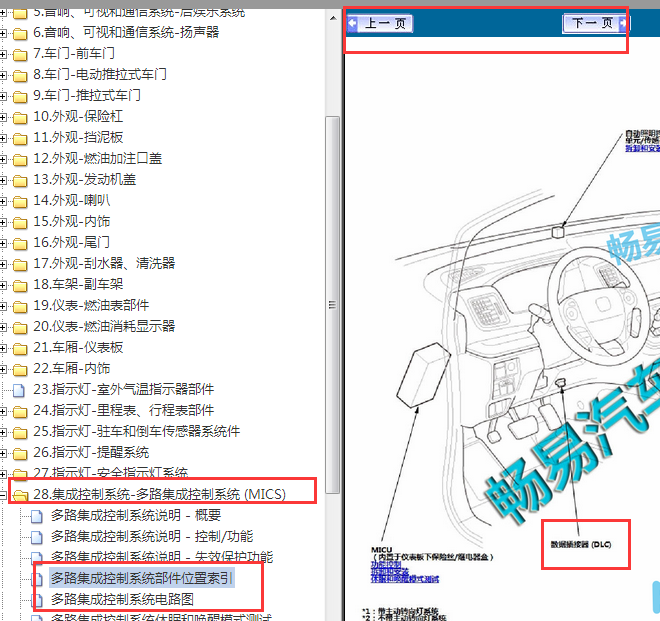The image size is (660, 621).
Task: Click the folder icon for 13.外观-发动机盖
Action: pyautogui.click(x=20, y=181)
